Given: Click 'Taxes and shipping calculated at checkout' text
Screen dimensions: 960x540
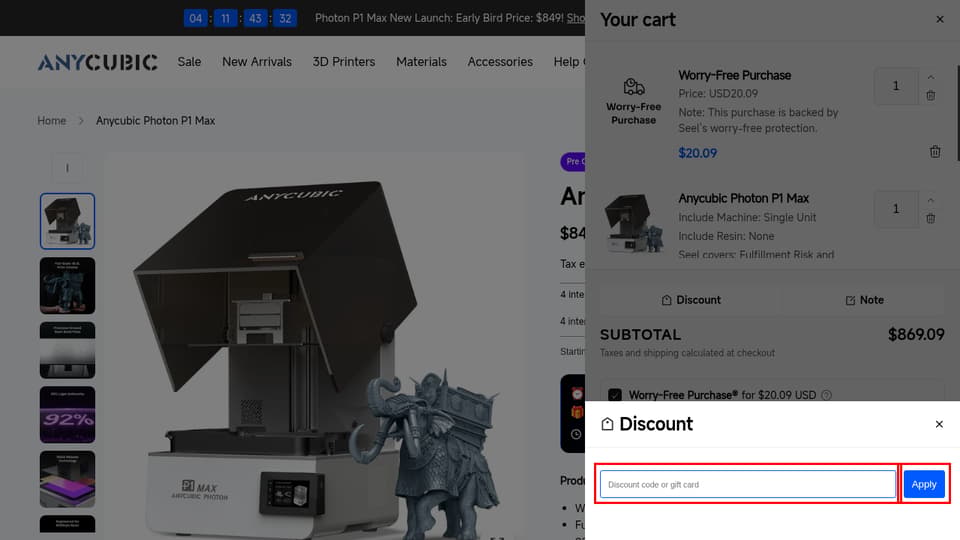Looking at the screenshot, I should [x=687, y=353].
